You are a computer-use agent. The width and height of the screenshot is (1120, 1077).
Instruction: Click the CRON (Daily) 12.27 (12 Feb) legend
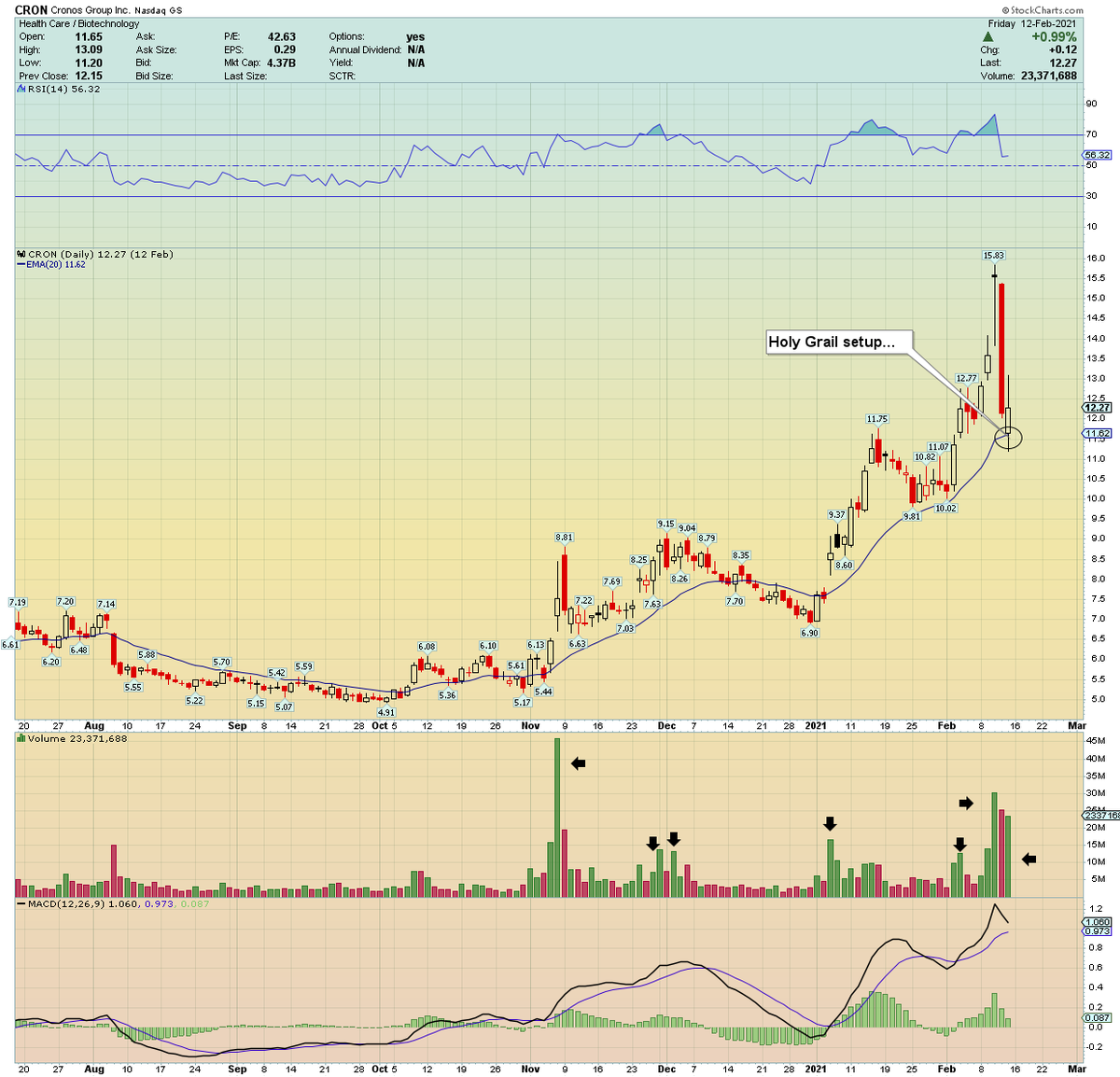[101, 254]
